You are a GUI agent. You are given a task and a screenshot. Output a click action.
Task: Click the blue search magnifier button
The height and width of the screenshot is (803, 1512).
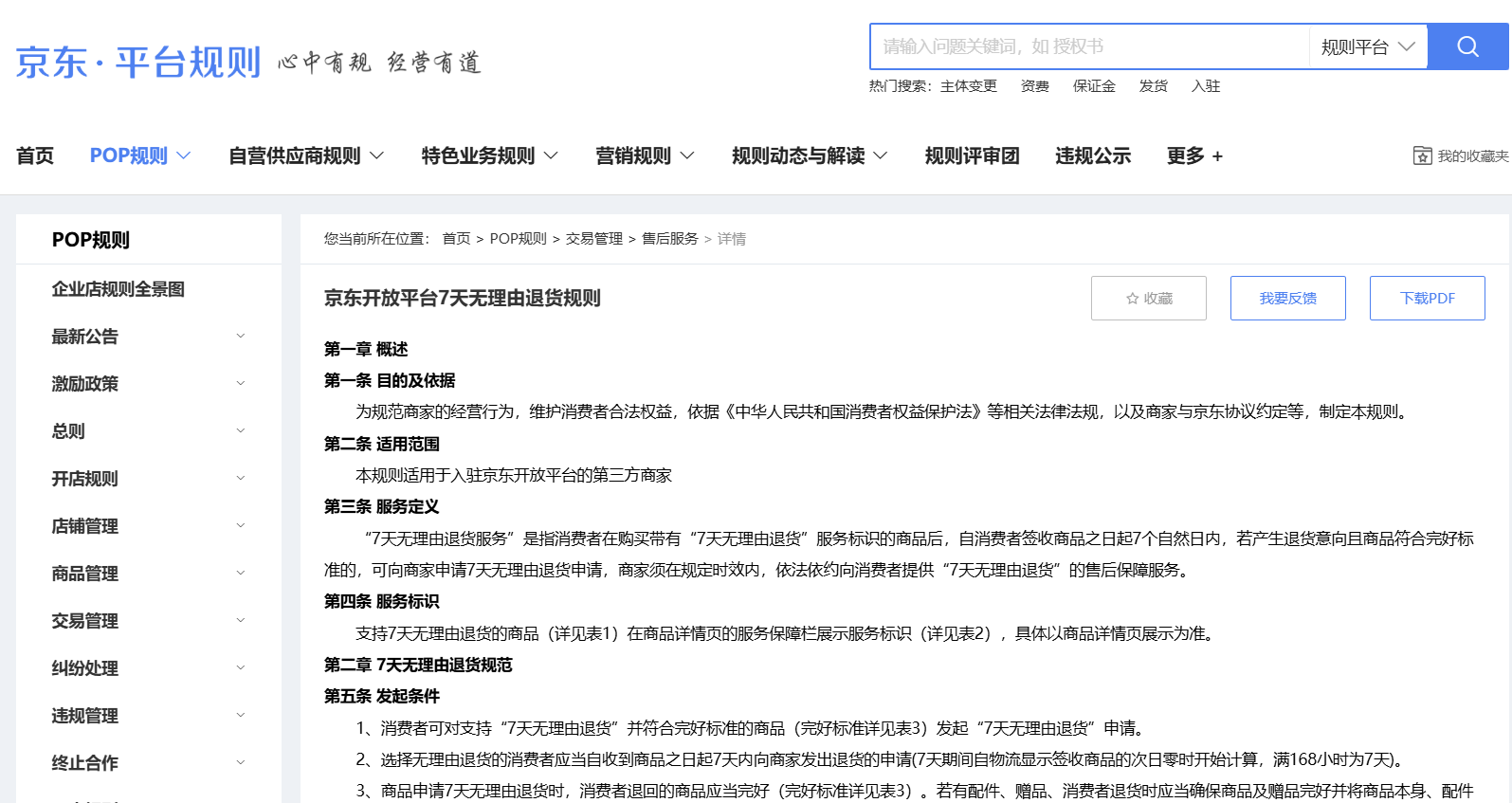(1467, 46)
